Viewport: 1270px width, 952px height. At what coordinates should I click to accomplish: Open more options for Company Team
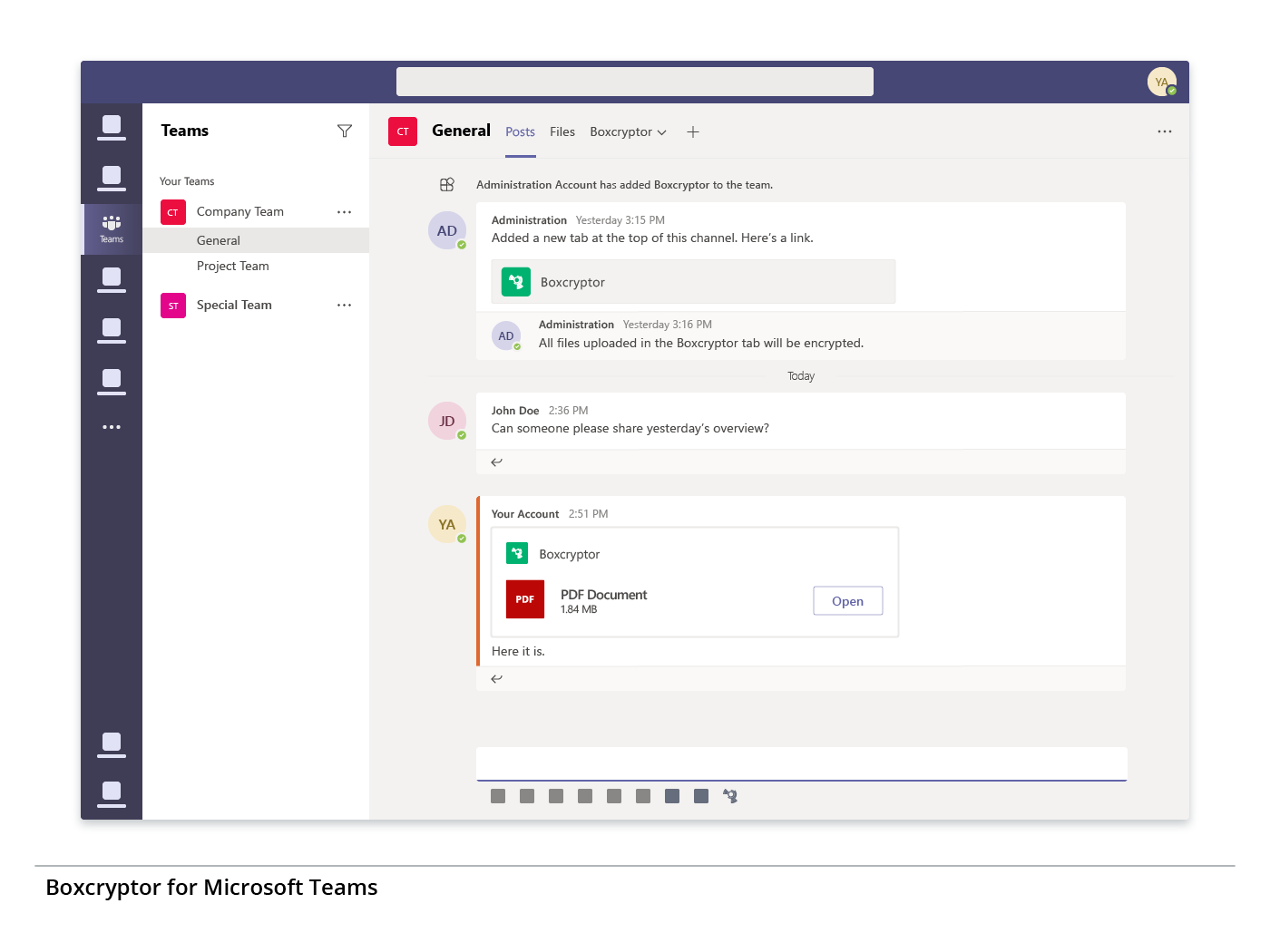tap(345, 212)
